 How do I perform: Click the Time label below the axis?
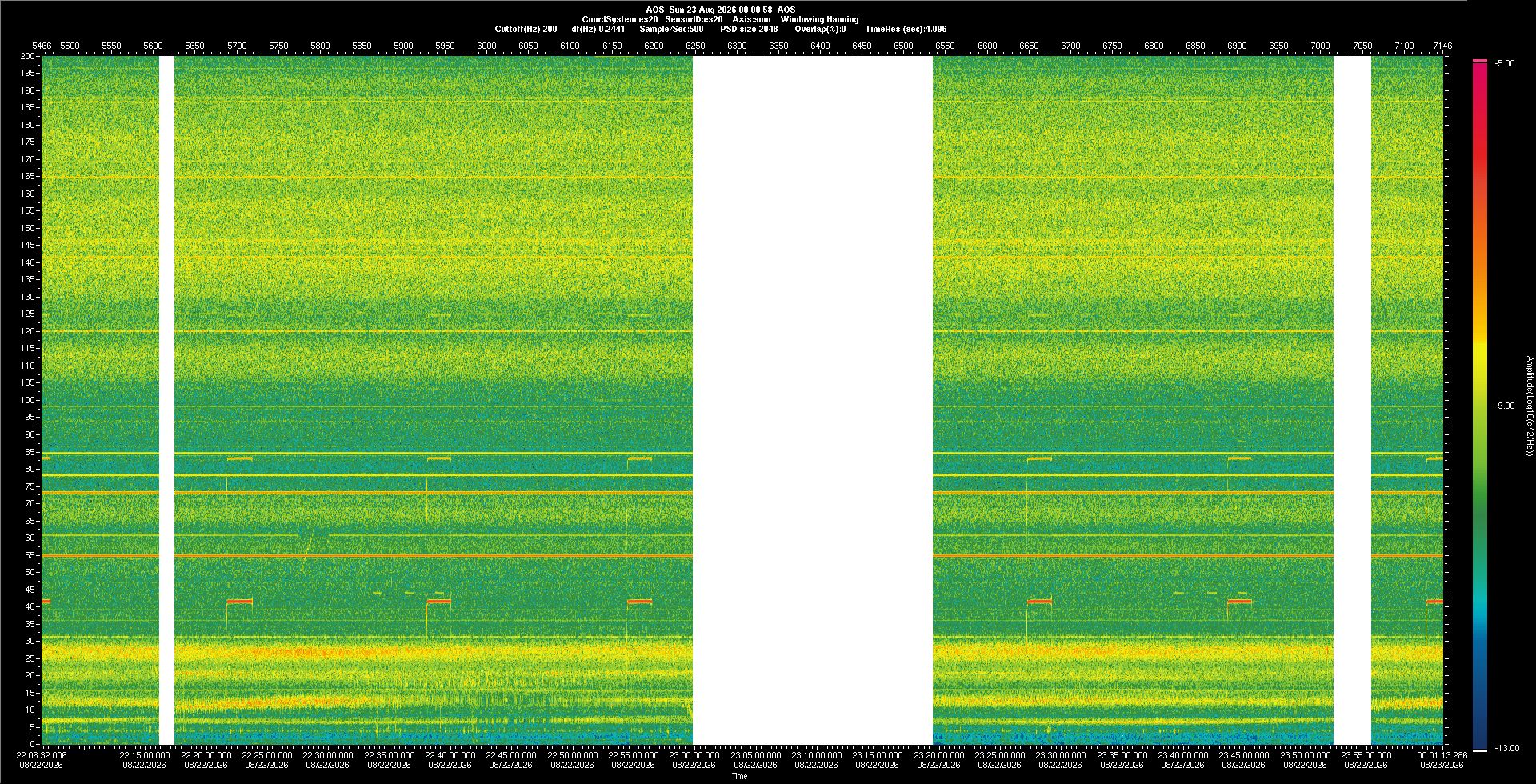[739, 776]
